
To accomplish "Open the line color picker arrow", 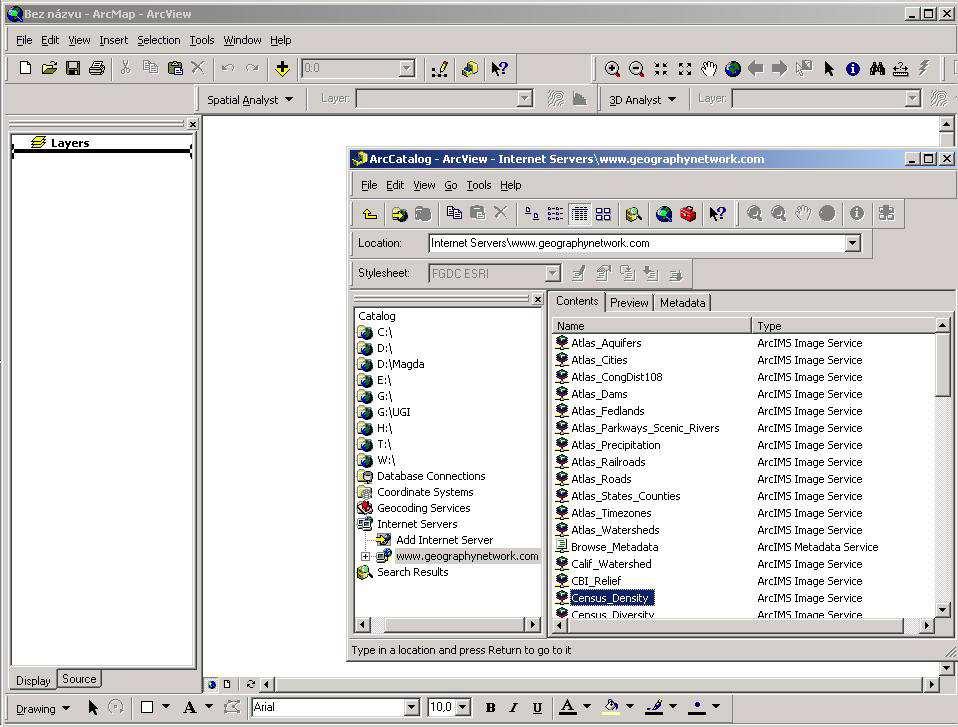I will click(x=673, y=707).
